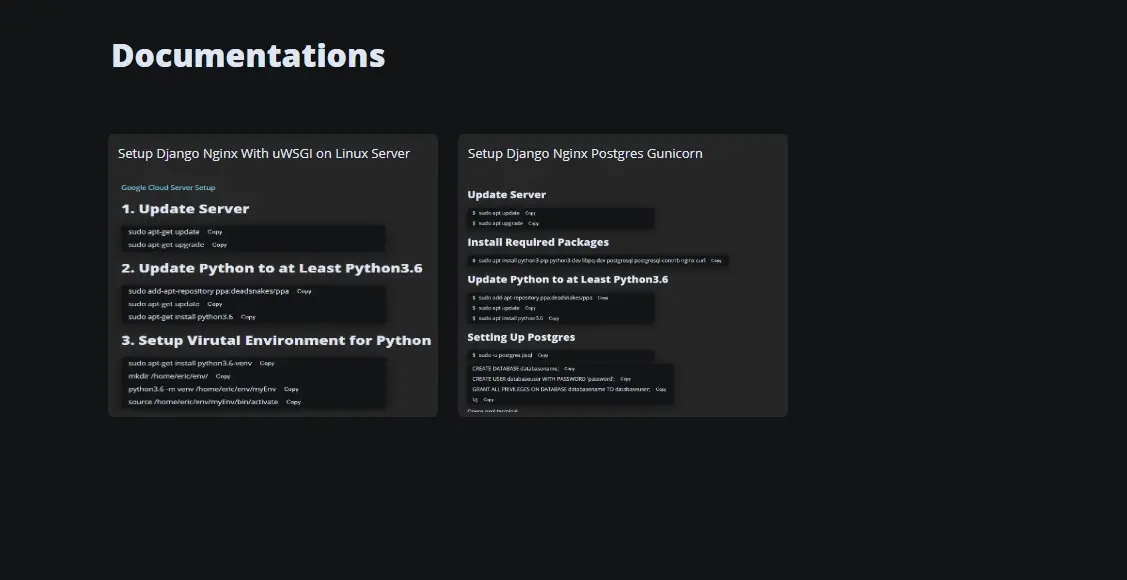The image size is (1127, 580).
Task: Copy the python3.6 -m venv command
Action: coord(291,389)
